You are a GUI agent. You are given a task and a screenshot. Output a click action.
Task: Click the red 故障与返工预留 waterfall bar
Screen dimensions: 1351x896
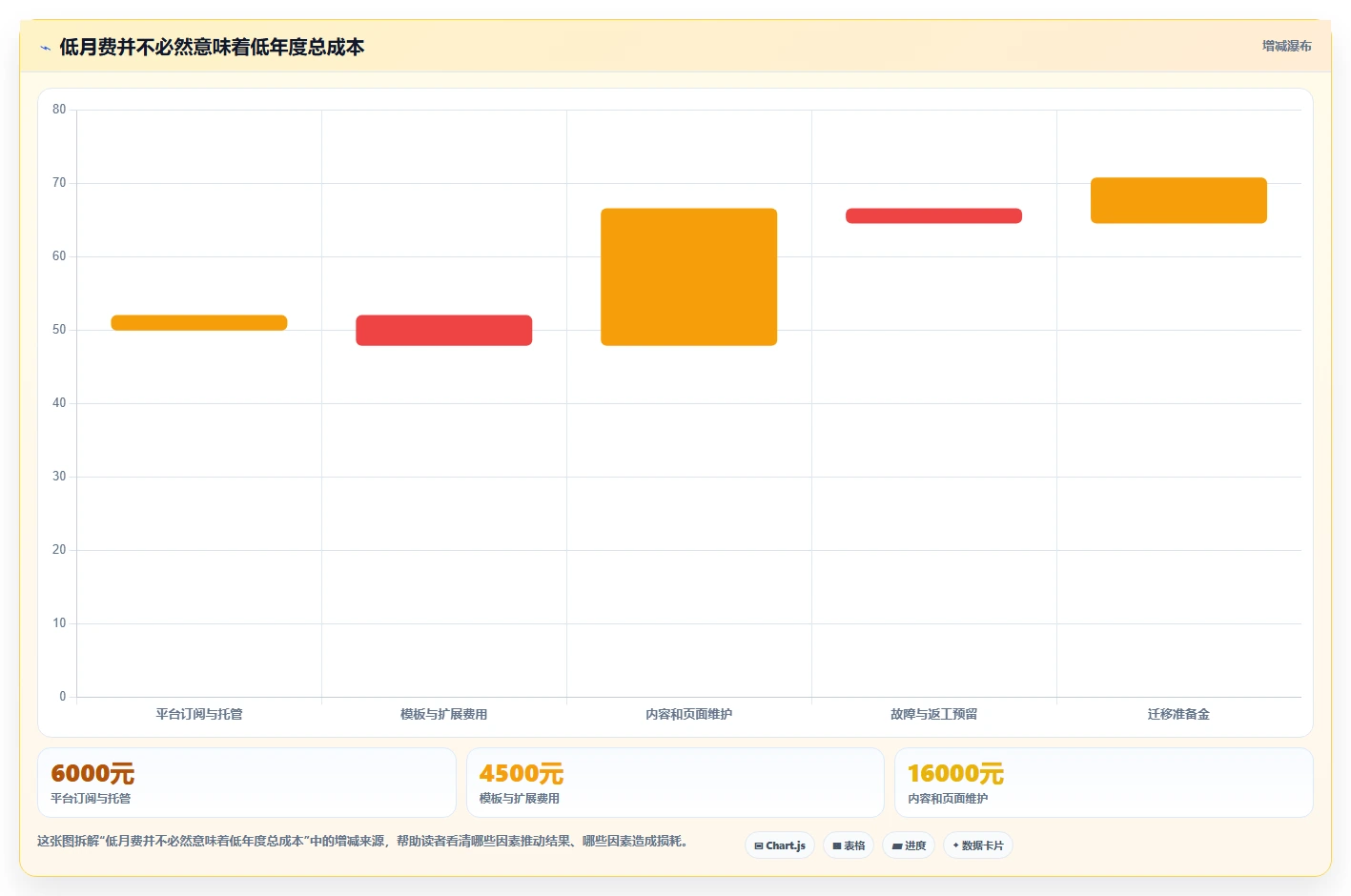[934, 216]
